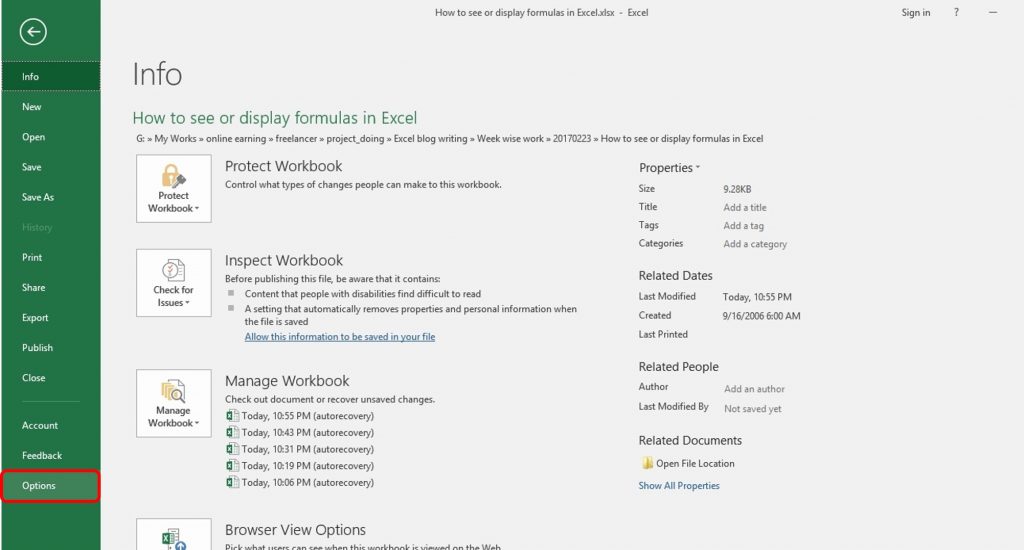This screenshot has height=550, width=1024.
Task: Click the 'Add an author' field
Action: click(x=754, y=389)
